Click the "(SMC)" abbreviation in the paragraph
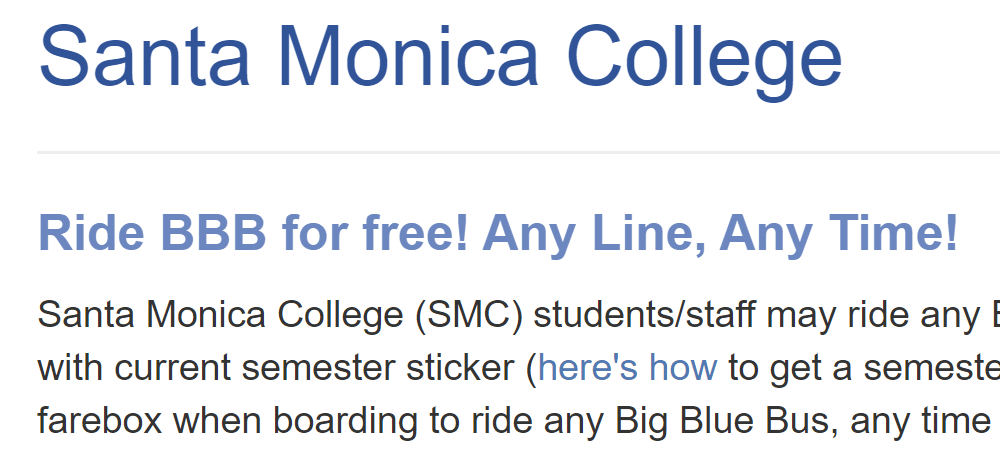 469,314
